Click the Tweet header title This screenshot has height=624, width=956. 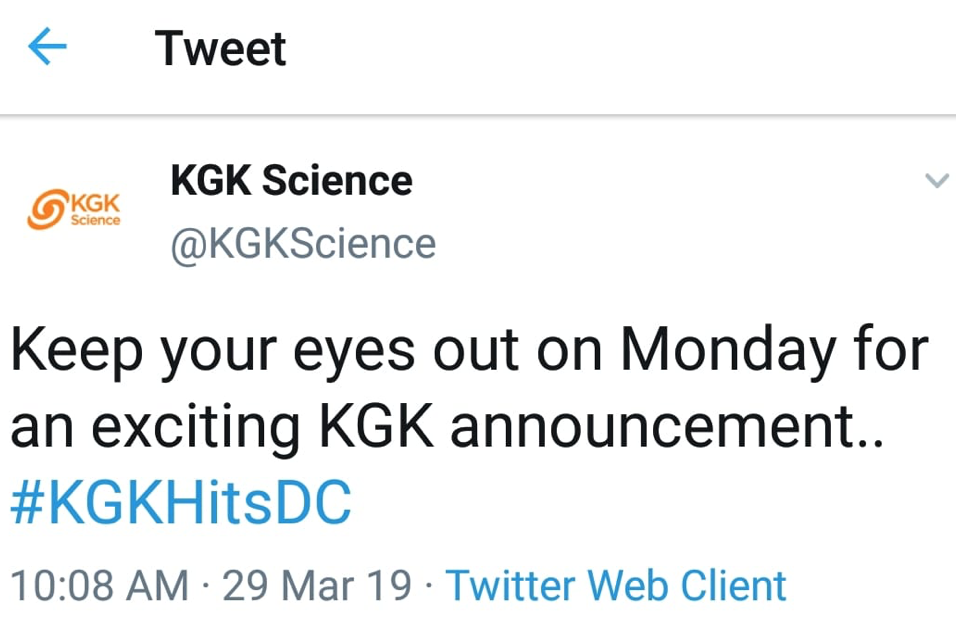point(221,48)
